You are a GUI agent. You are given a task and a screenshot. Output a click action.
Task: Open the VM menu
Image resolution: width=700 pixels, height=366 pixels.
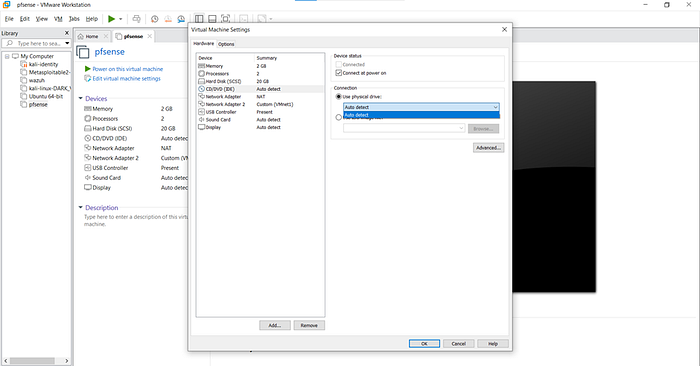[x=58, y=19]
